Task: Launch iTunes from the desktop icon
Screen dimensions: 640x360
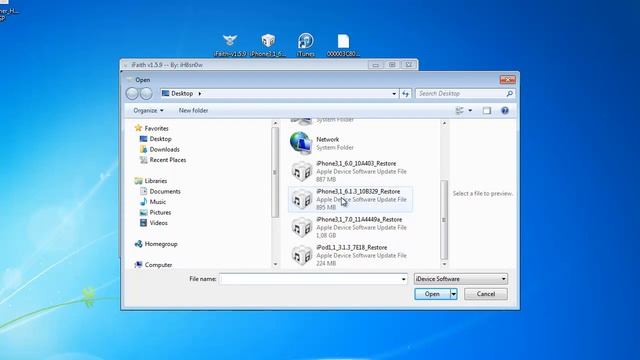Action: [305, 44]
